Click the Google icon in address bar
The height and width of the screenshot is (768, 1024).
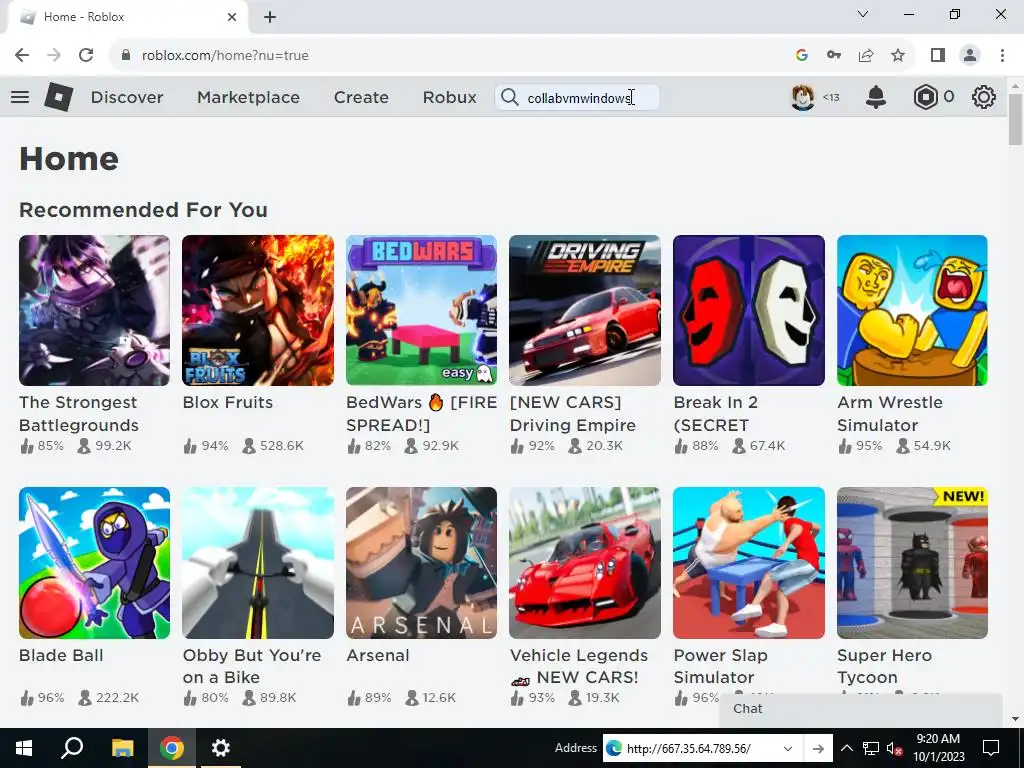[802, 56]
